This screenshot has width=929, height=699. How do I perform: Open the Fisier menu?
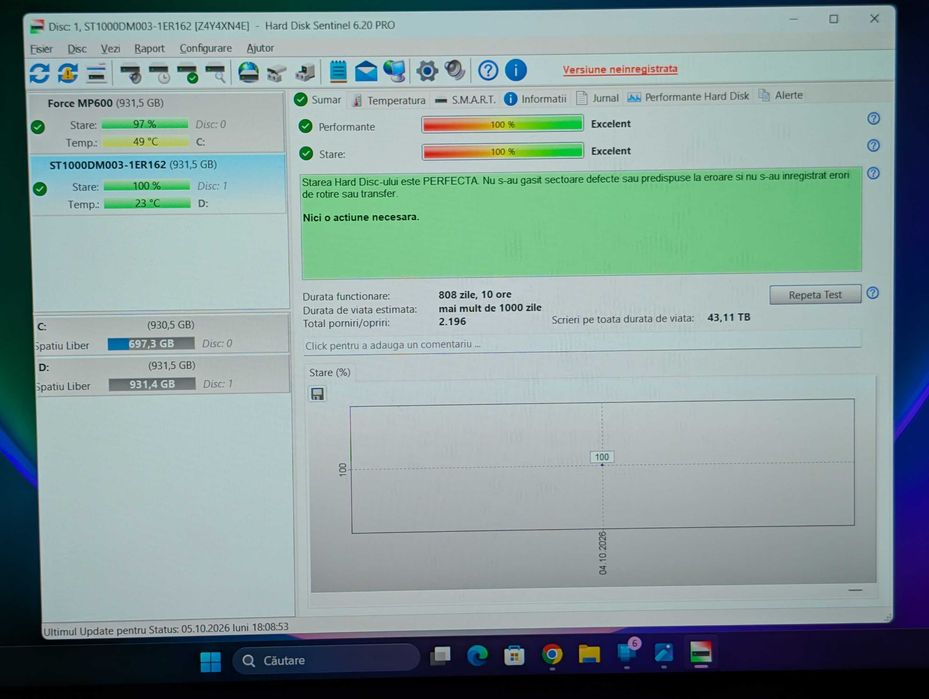pyautogui.click(x=41, y=49)
